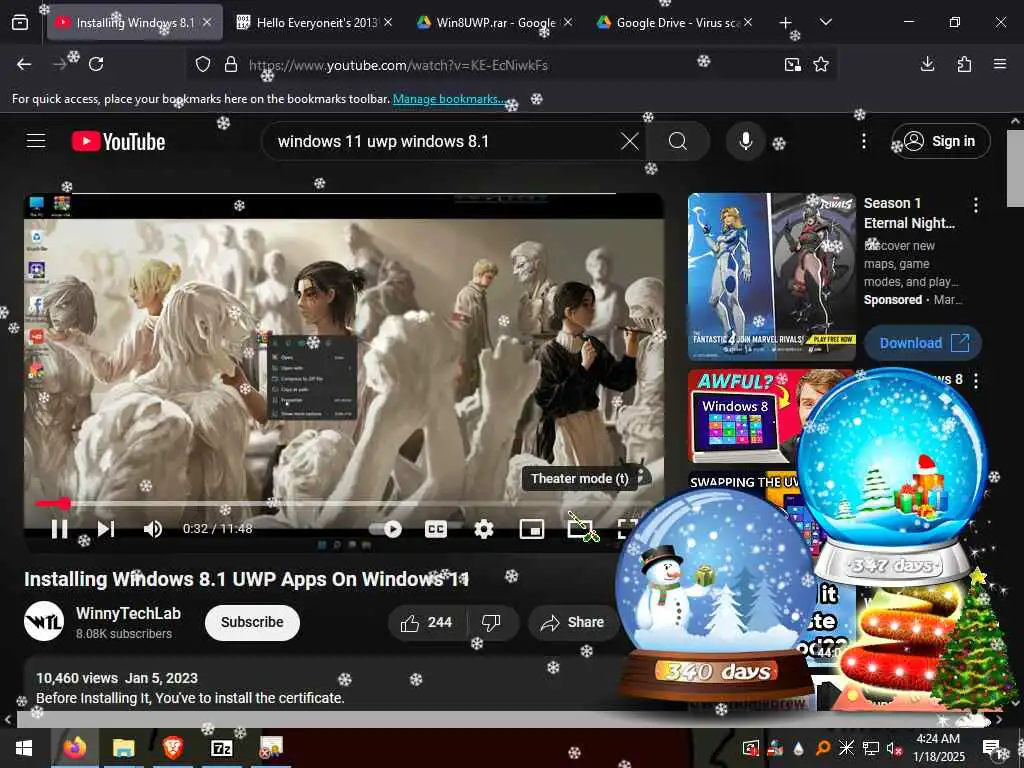Open Firefox View icon in tab bar
This screenshot has height=768, width=1024.
20,23
